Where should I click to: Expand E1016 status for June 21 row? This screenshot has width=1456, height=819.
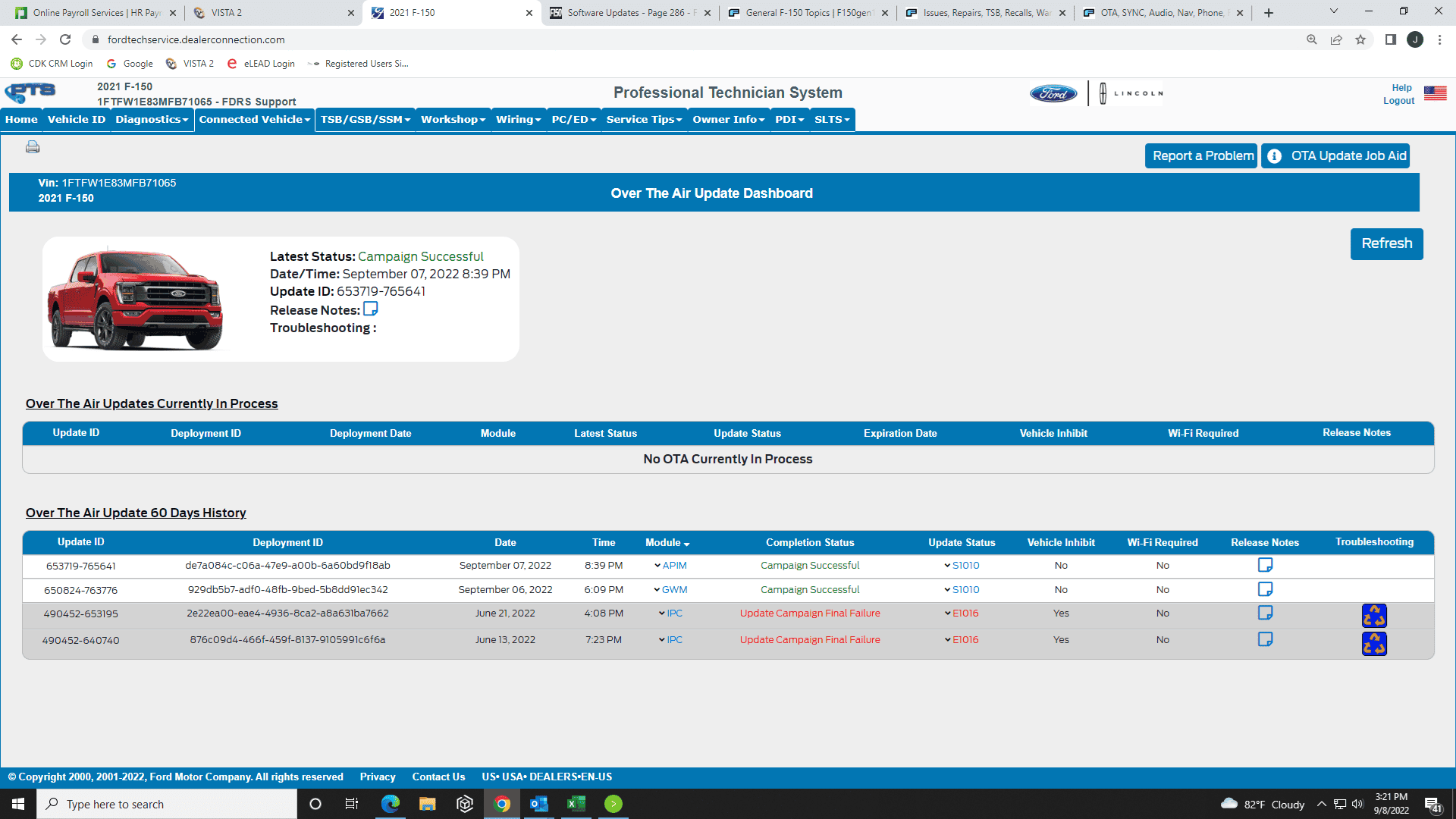pyautogui.click(x=947, y=613)
